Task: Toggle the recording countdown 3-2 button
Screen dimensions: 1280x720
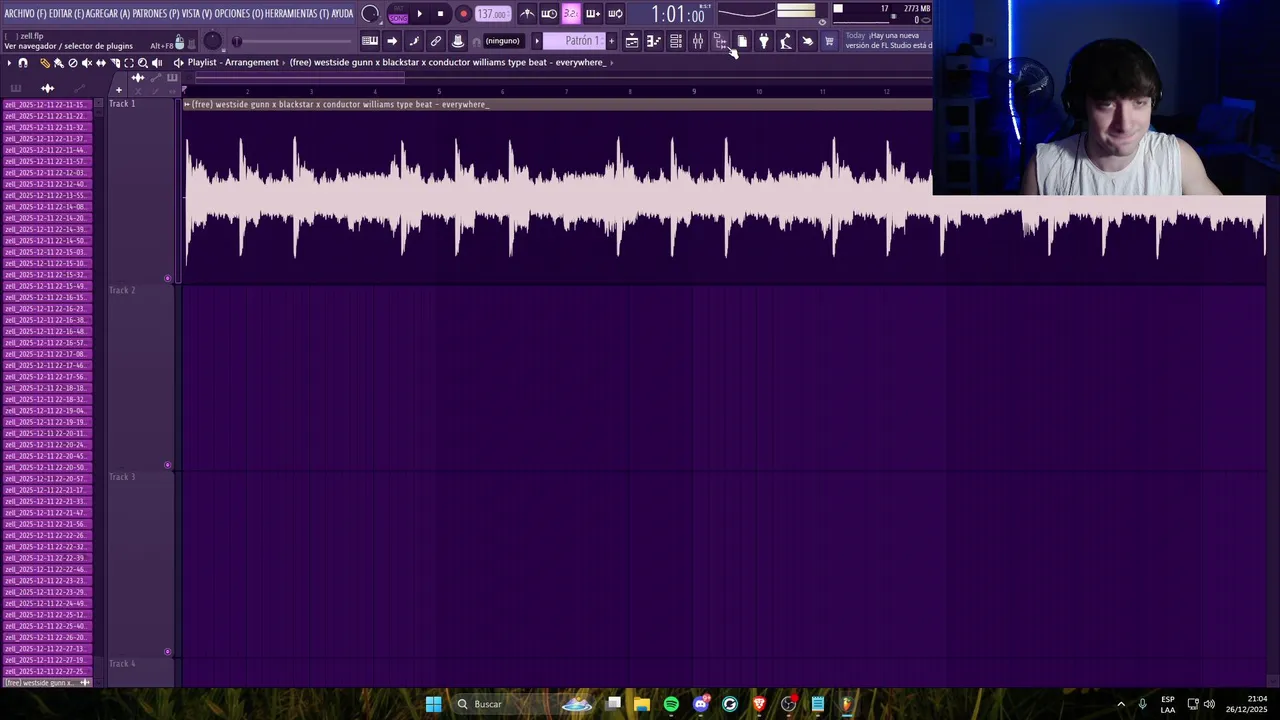Action: tap(570, 14)
